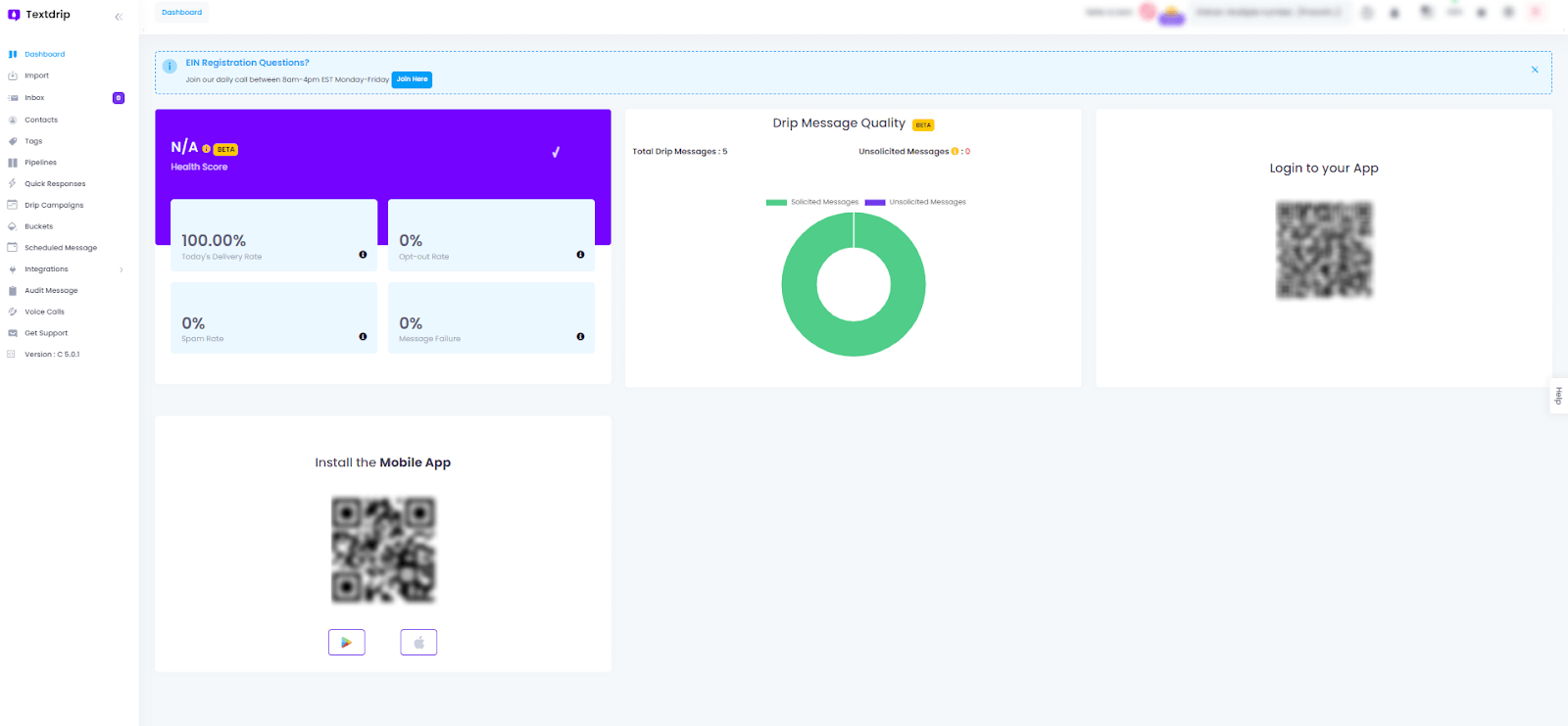Go to Inbox in the sidebar
This screenshot has height=726, width=1568.
pyautogui.click(x=34, y=98)
